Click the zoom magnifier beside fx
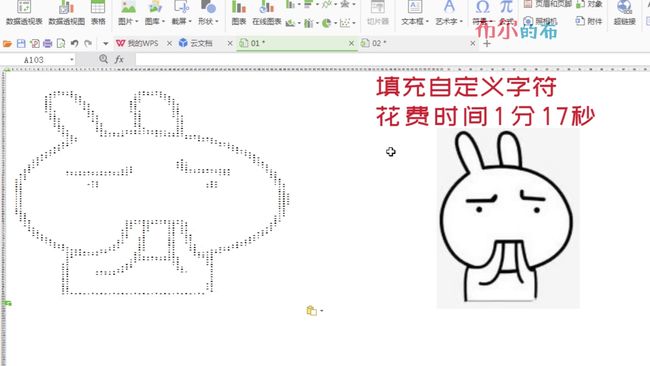The image size is (650, 366). [103, 59]
